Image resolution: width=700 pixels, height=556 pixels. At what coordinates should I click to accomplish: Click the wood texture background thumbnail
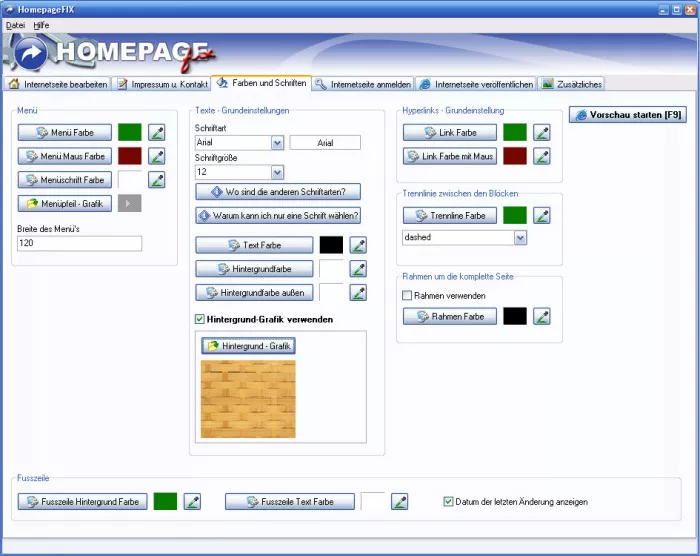click(248, 399)
